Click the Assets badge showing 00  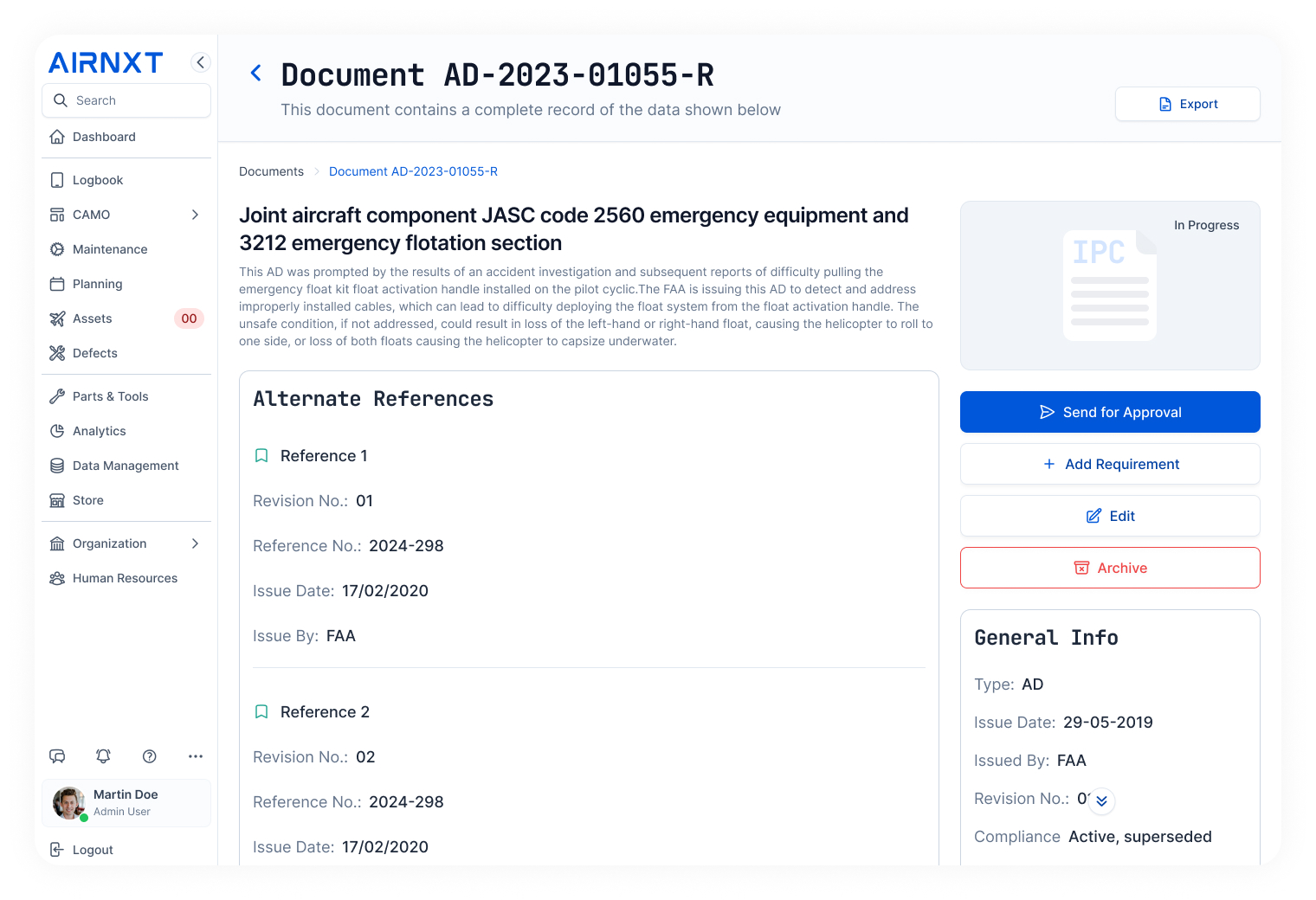click(x=189, y=318)
